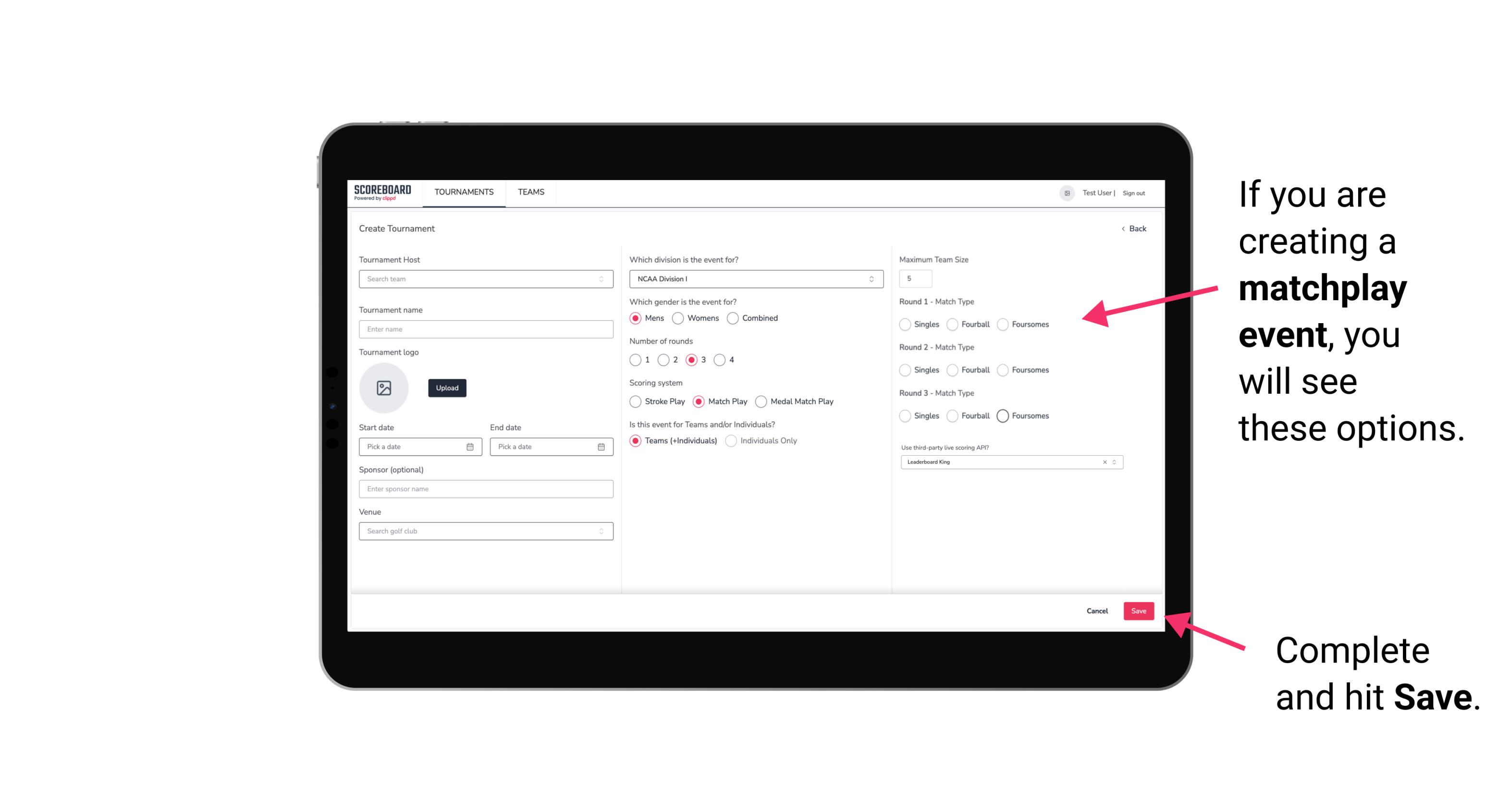The image size is (1510, 812).
Task: Switch to the TOURNAMENTS tab
Action: (463, 192)
